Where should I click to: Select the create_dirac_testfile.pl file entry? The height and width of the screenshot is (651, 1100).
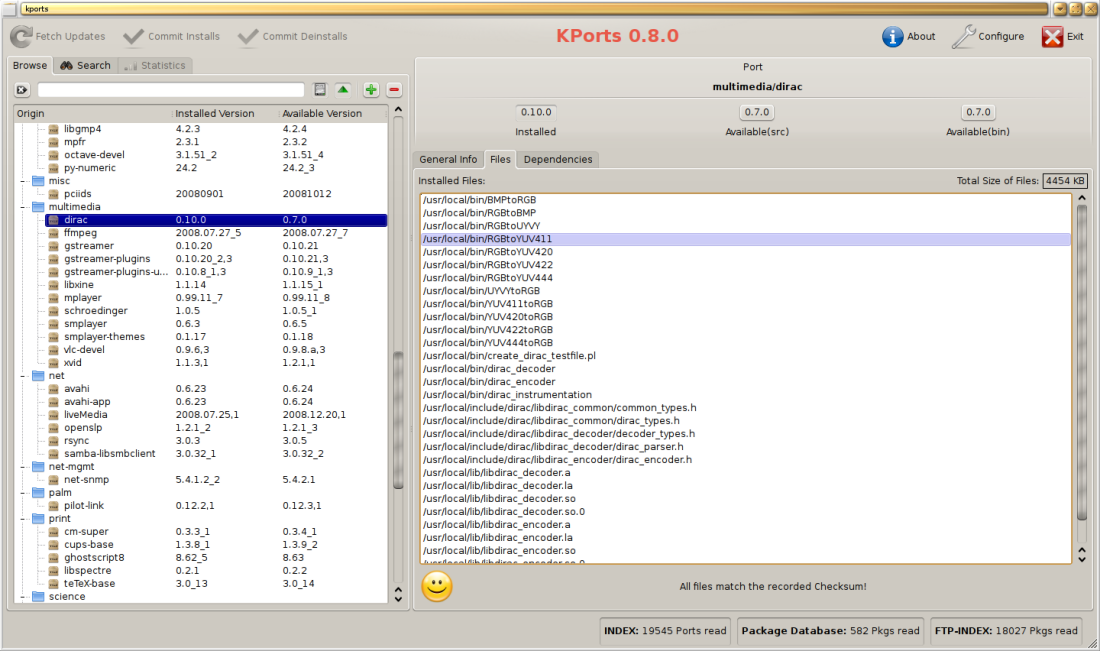746,356
